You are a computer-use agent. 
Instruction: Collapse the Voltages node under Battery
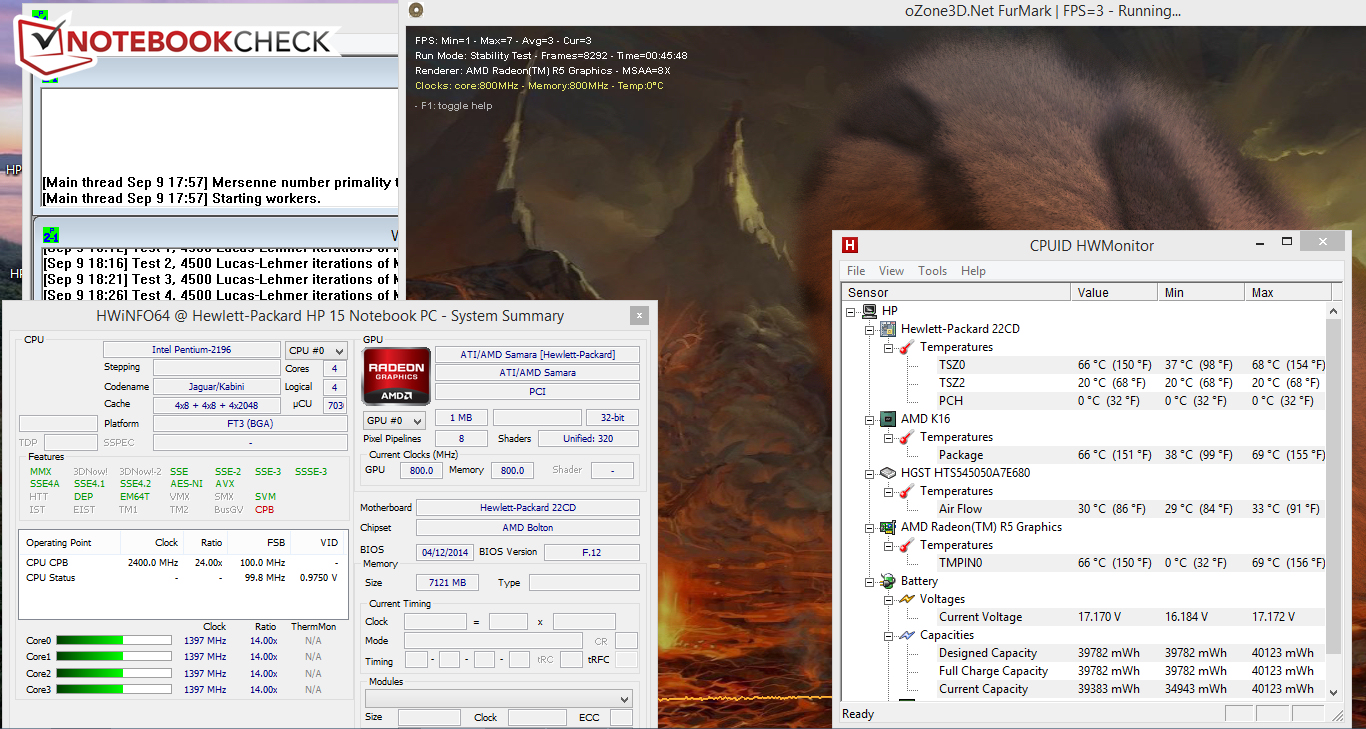pyautogui.click(x=888, y=599)
